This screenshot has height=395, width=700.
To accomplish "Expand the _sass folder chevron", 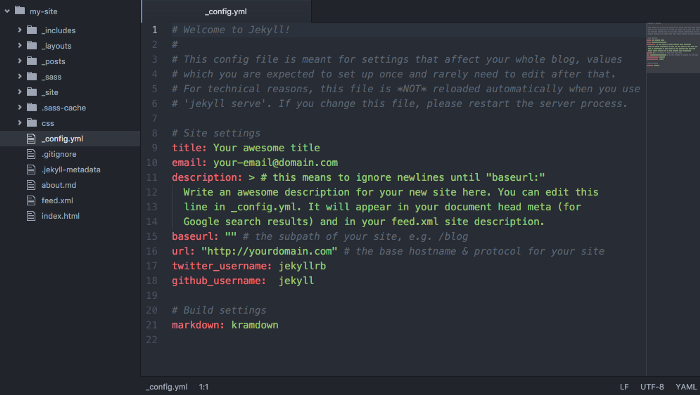I will 19,76.
